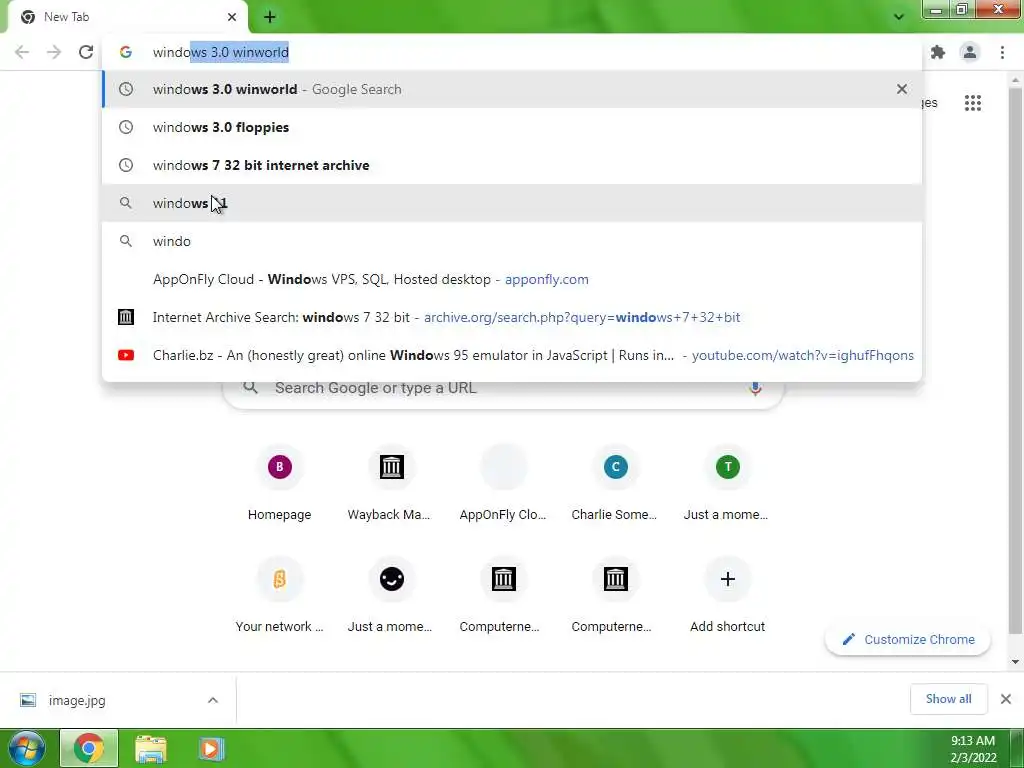The image size is (1024, 768).
Task: Select suggestion windows 3.0 floppies
Action: [512, 127]
